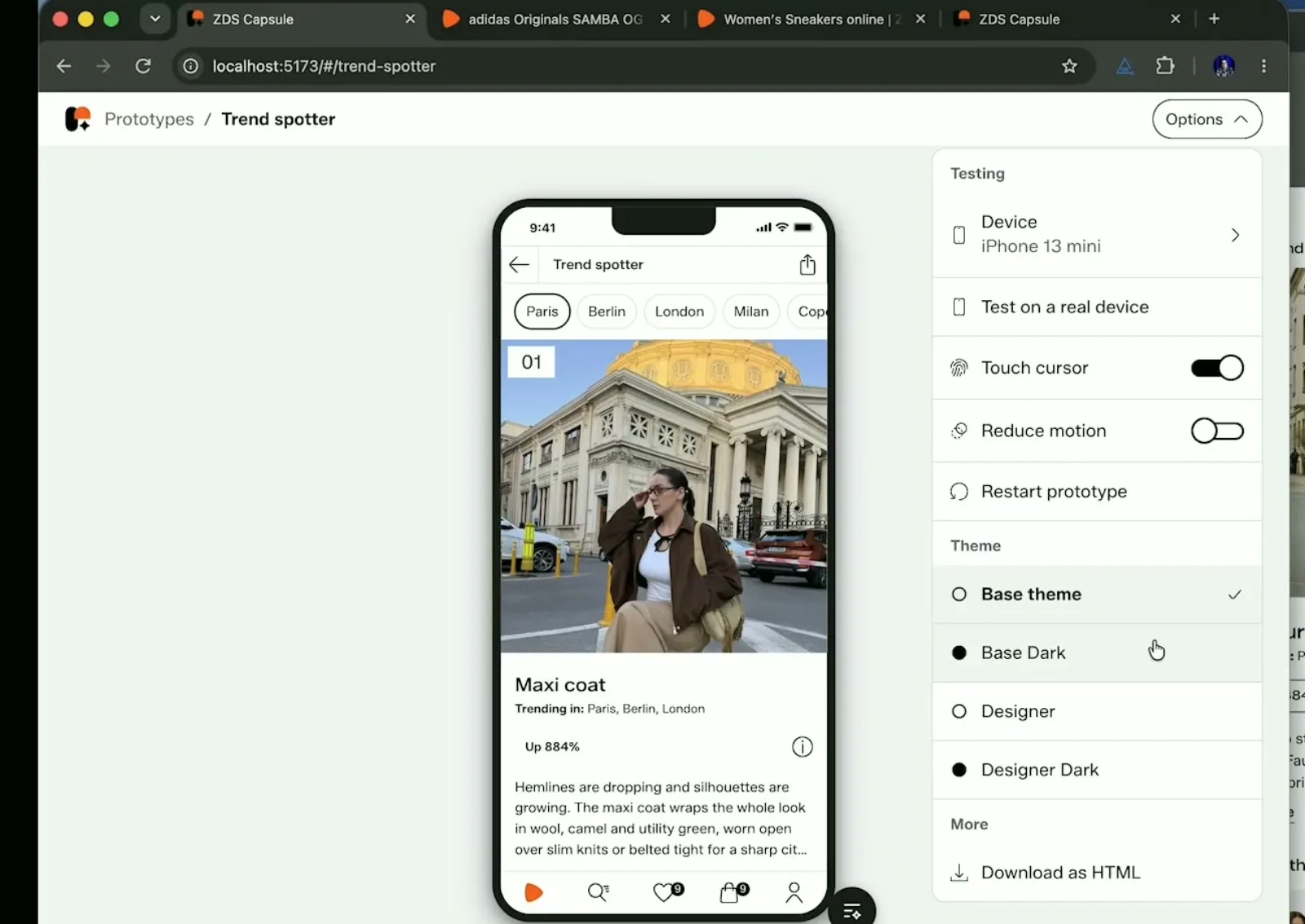Screen dimensions: 1305x924
Task: Tap the back arrow in the phone's Trend spotter header
Action: (520, 264)
